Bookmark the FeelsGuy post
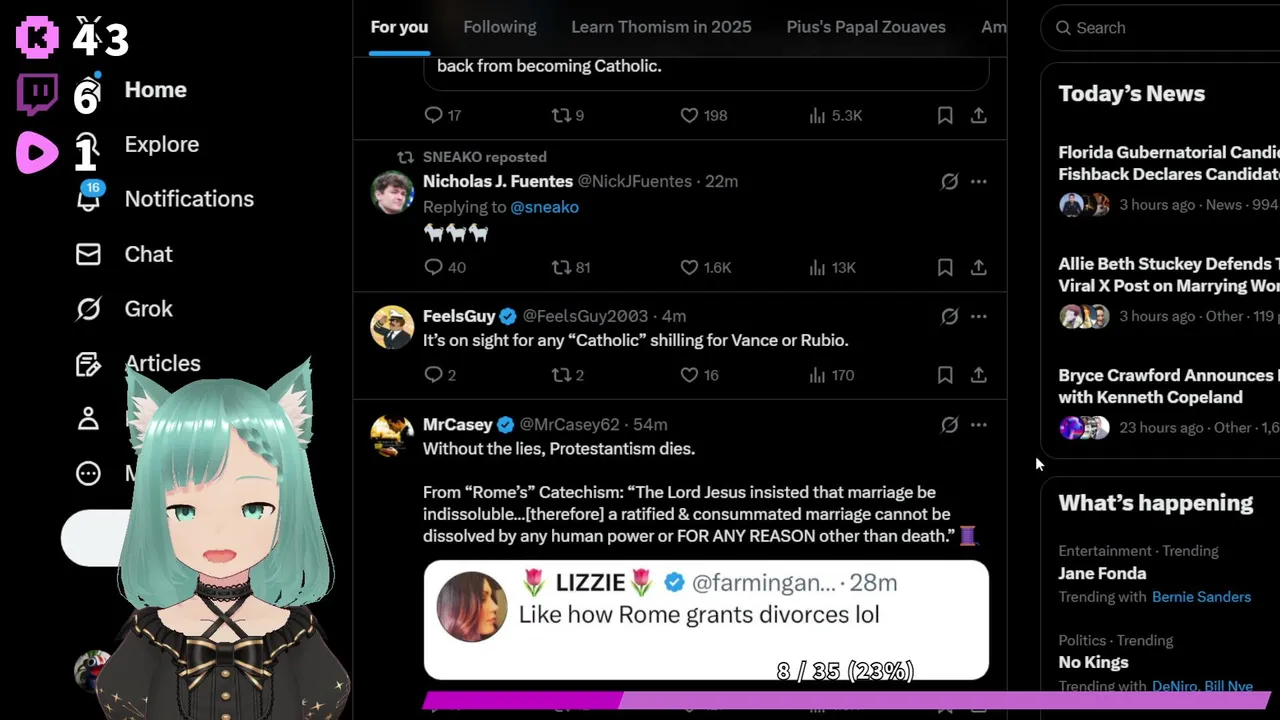The image size is (1280, 720). click(x=945, y=375)
